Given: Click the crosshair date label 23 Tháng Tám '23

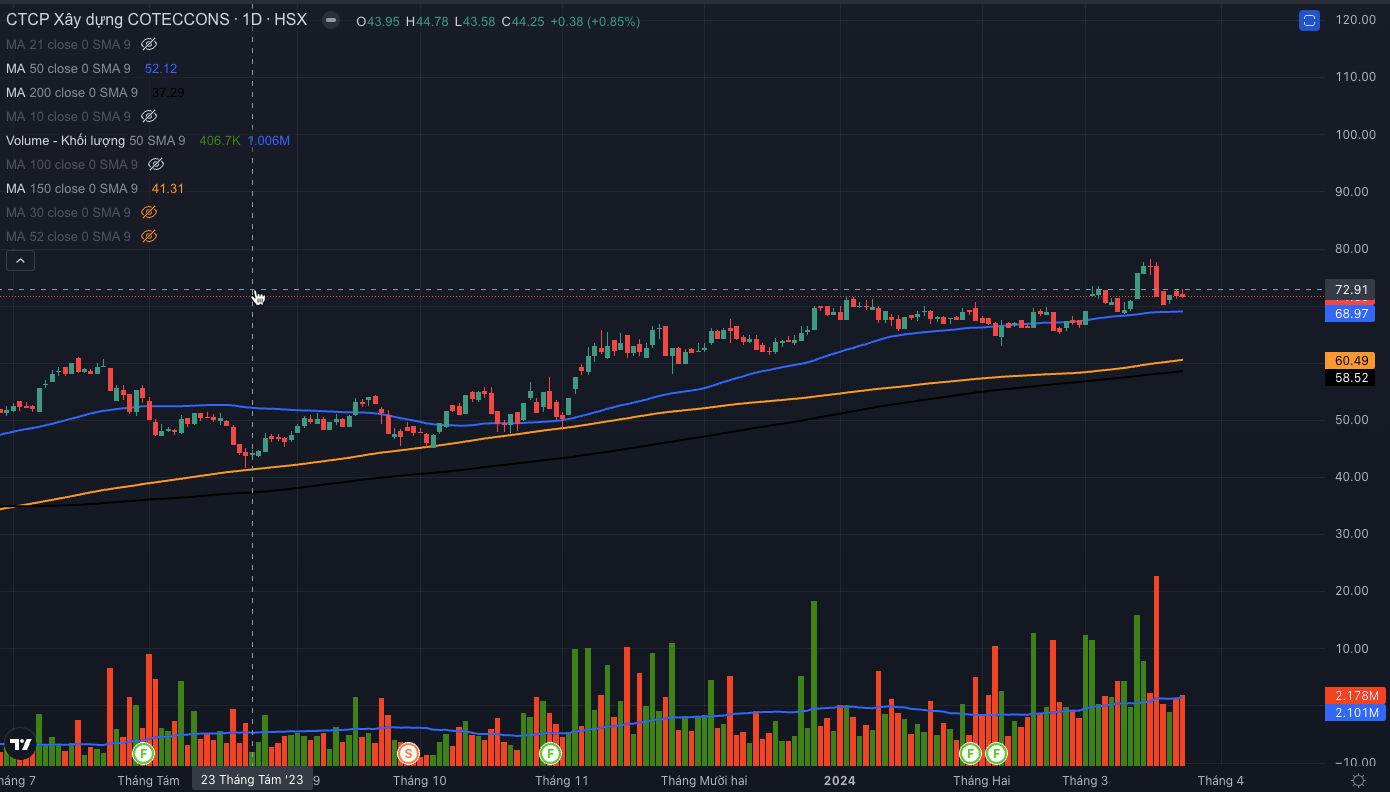Looking at the screenshot, I should 252,780.
